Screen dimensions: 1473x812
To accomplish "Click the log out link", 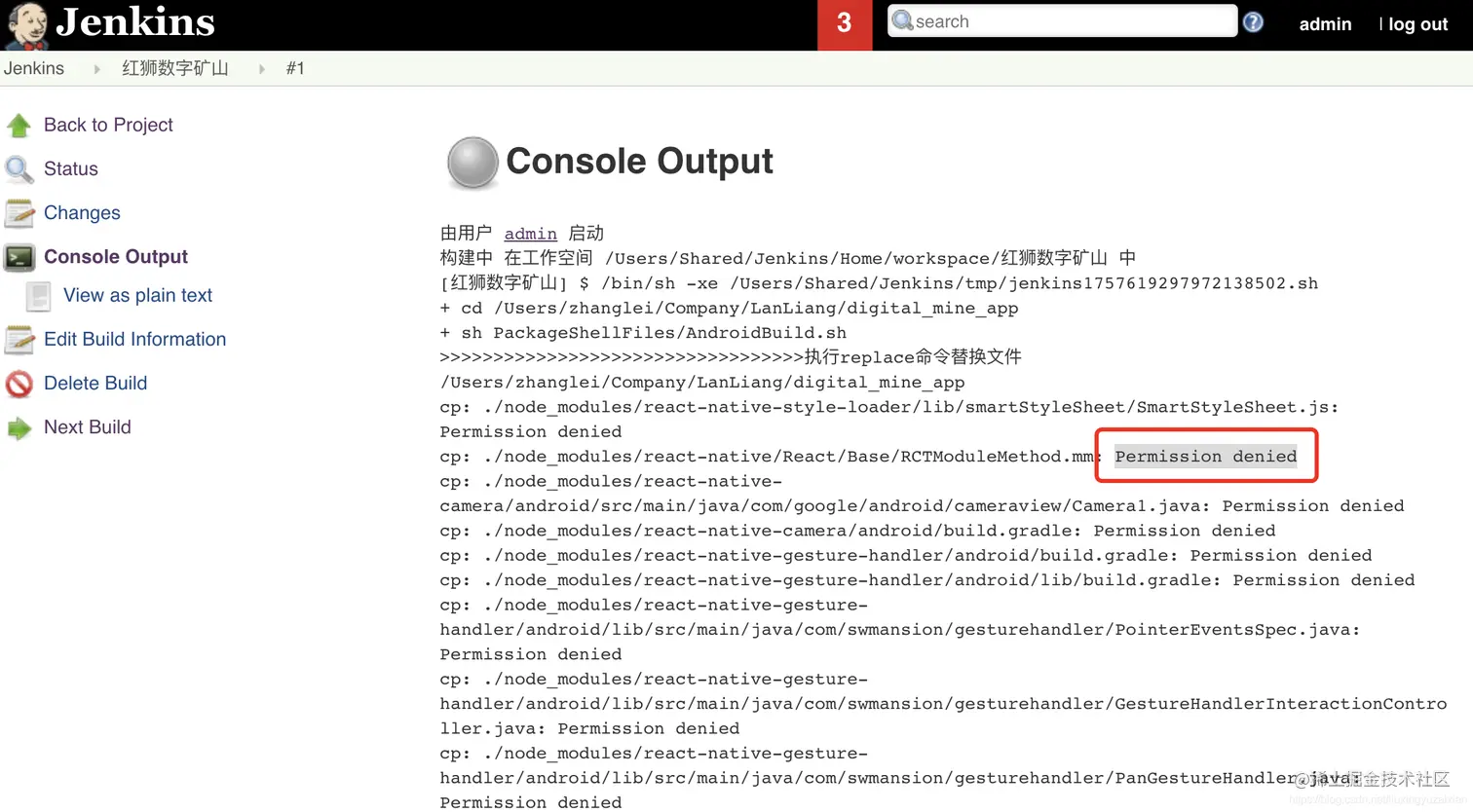I will (1417, 24).
